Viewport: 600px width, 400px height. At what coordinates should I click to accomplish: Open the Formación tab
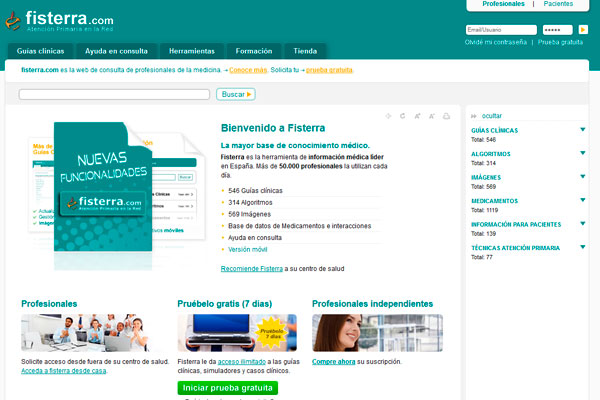[x=254, y=51]
